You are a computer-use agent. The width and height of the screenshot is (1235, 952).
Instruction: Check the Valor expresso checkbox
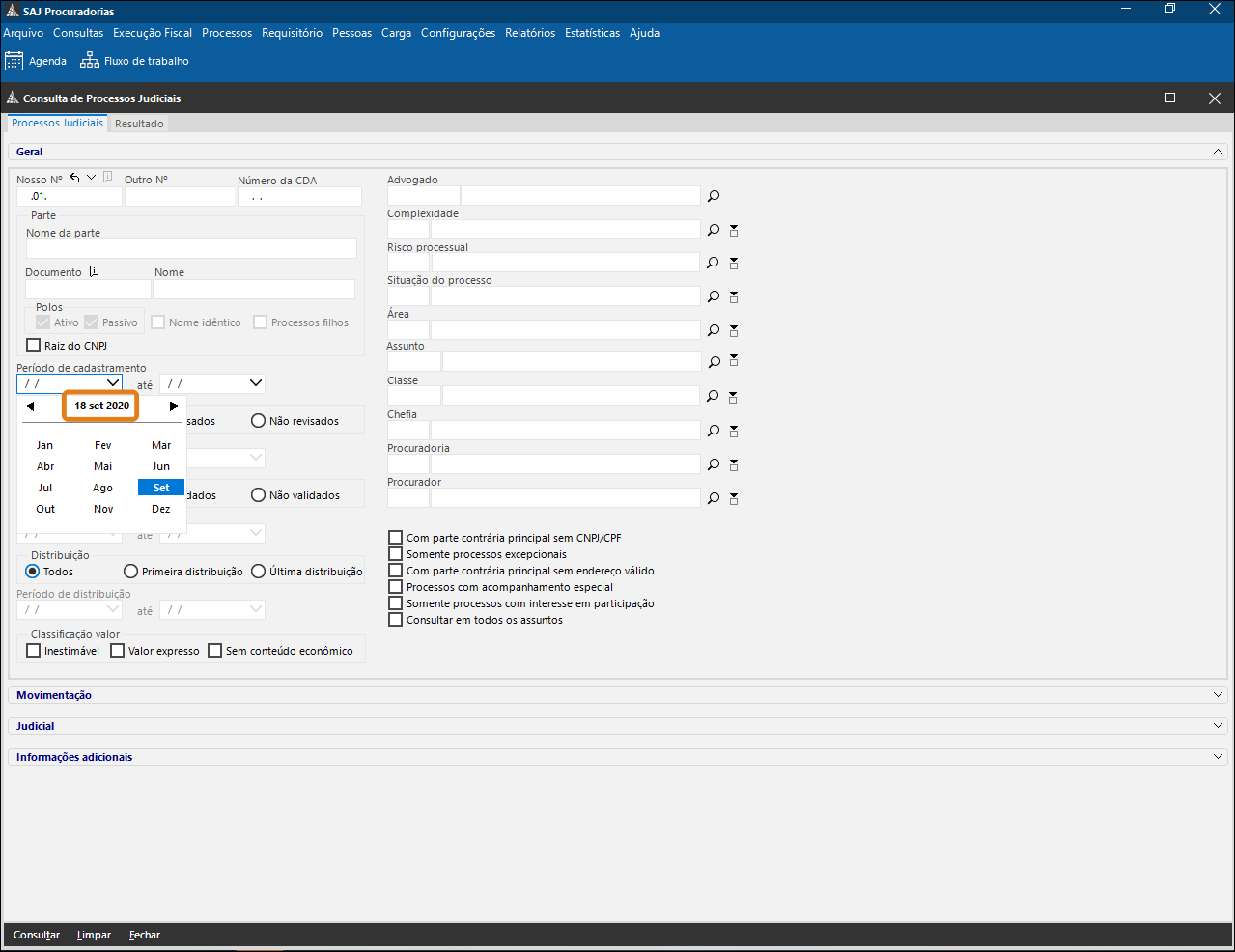pyautogui.click(x=118, y=651)
